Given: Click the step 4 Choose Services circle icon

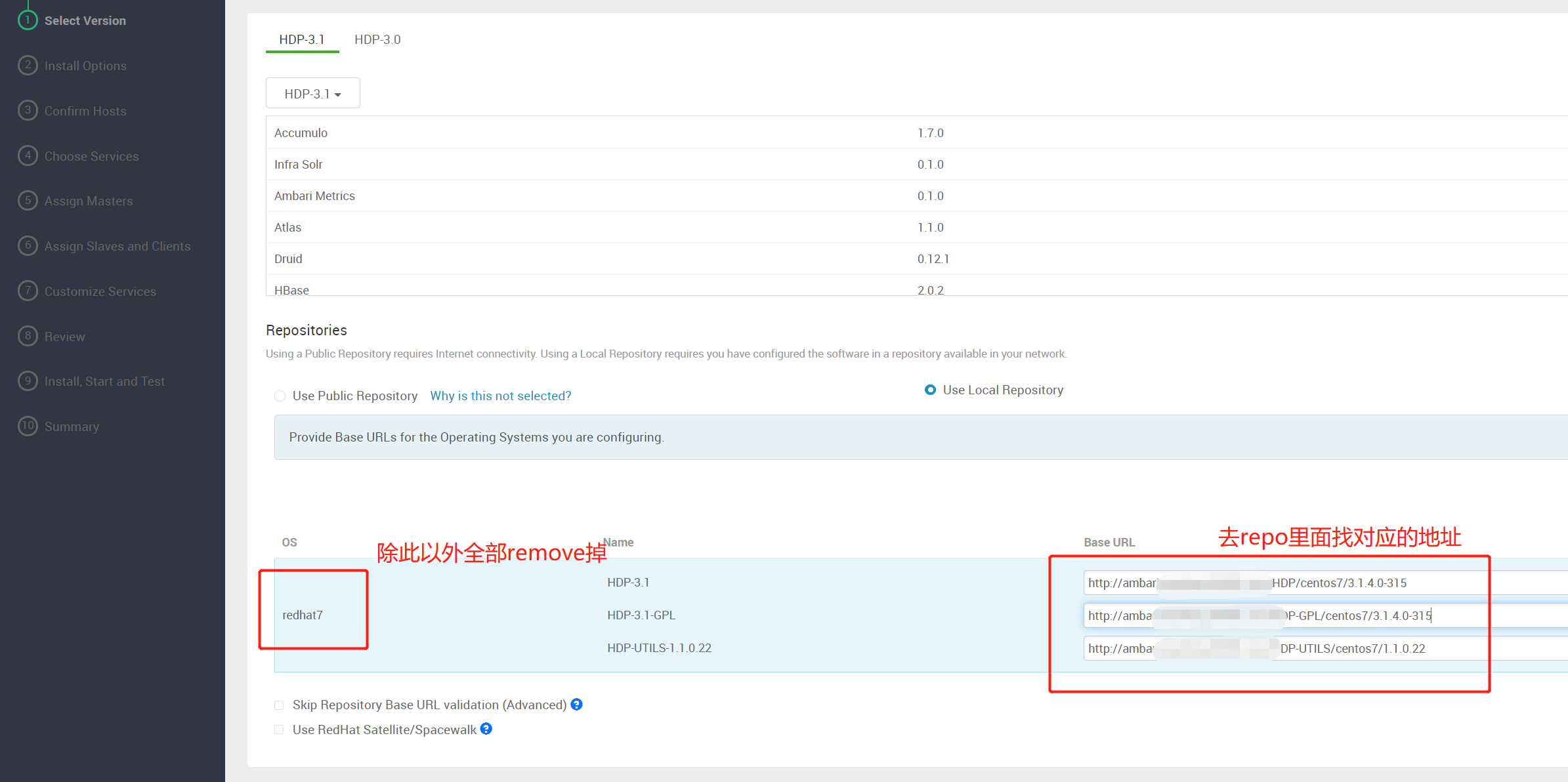Looking at the screenshot, I should click(28, 156).
